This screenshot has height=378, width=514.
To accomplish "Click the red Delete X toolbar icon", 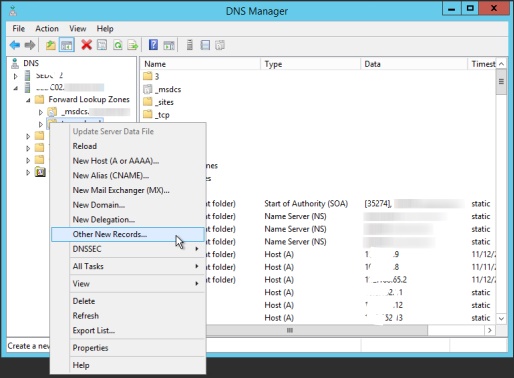I will tap(87, 45).
